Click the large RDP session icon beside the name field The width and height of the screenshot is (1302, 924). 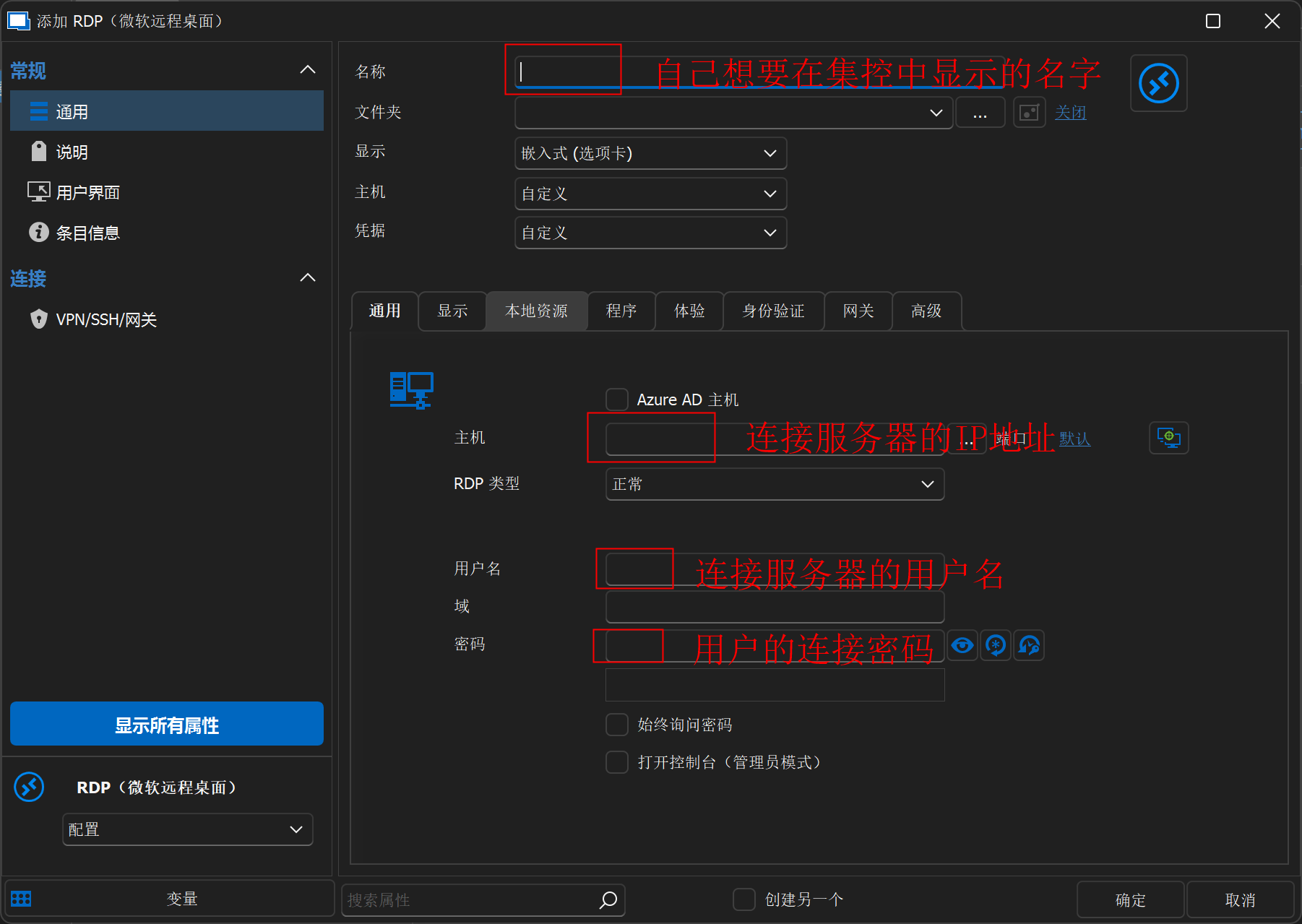click(1158, 83)
